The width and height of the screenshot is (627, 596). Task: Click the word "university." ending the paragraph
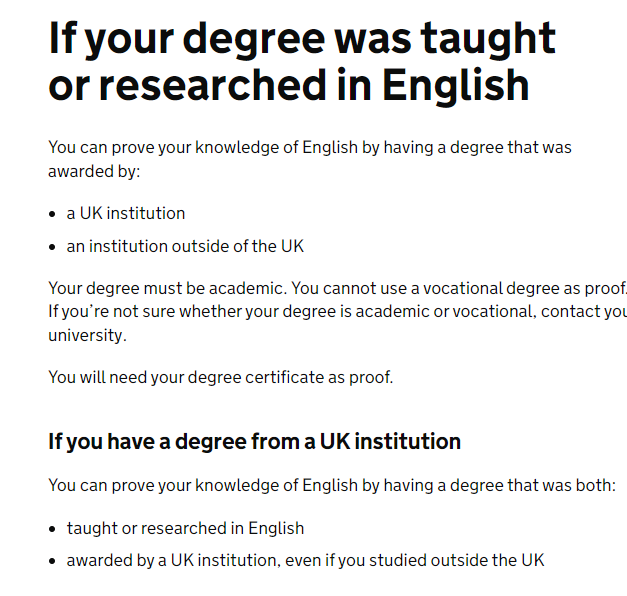88,334
